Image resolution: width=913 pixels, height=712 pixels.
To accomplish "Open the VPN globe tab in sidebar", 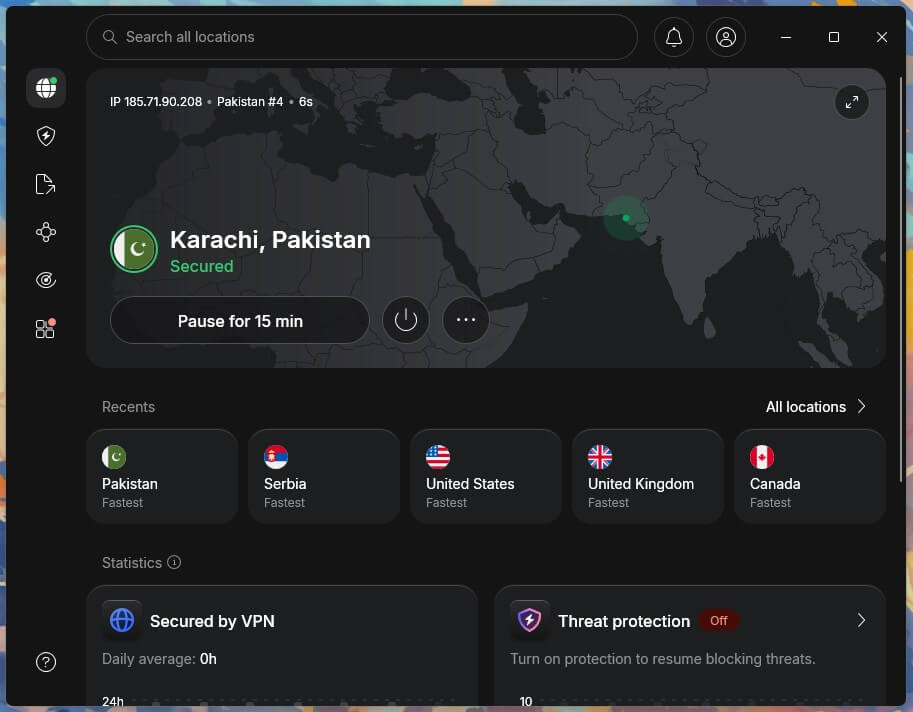I will [46, 88].
